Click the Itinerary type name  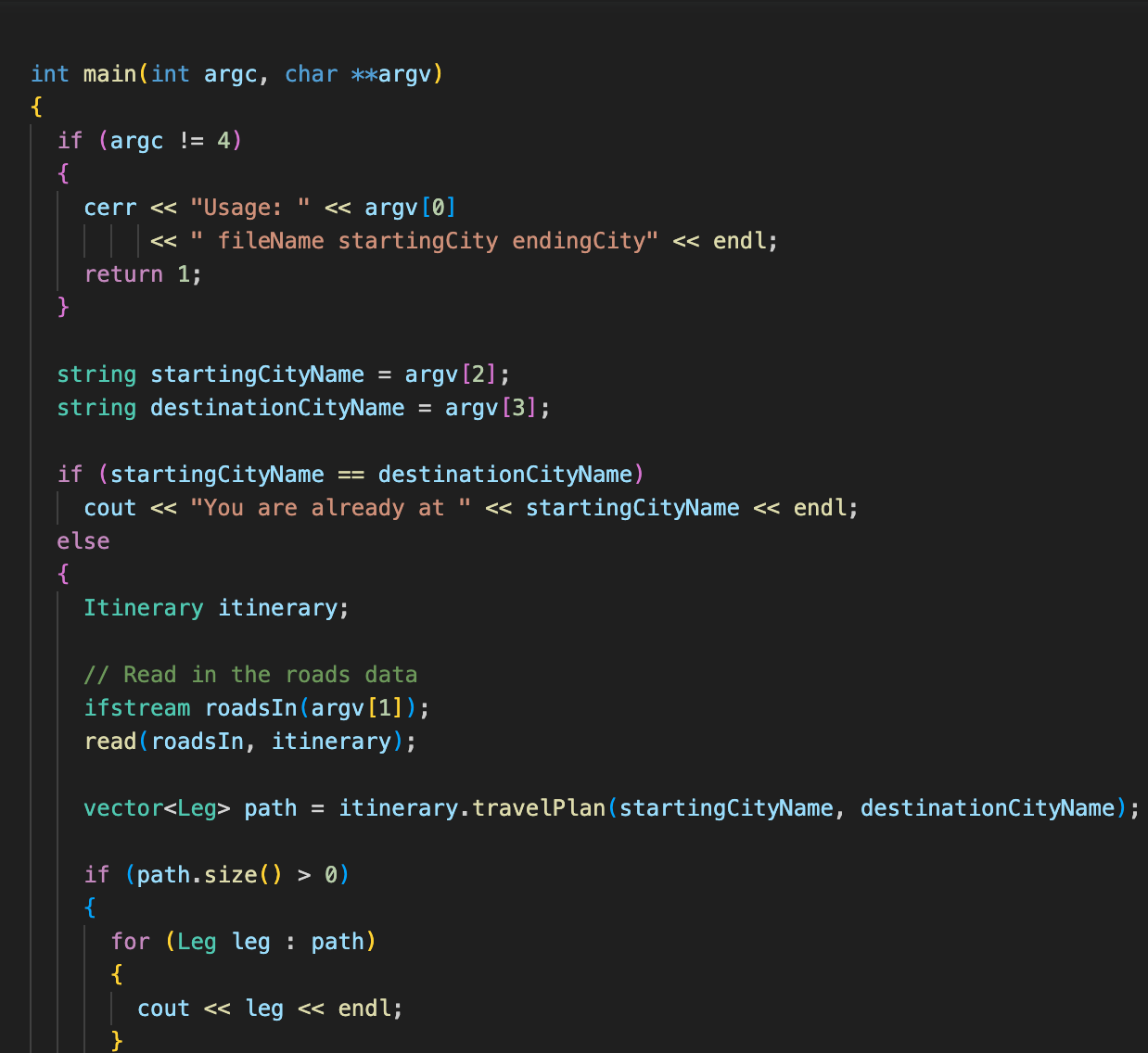tap(144, 607)
